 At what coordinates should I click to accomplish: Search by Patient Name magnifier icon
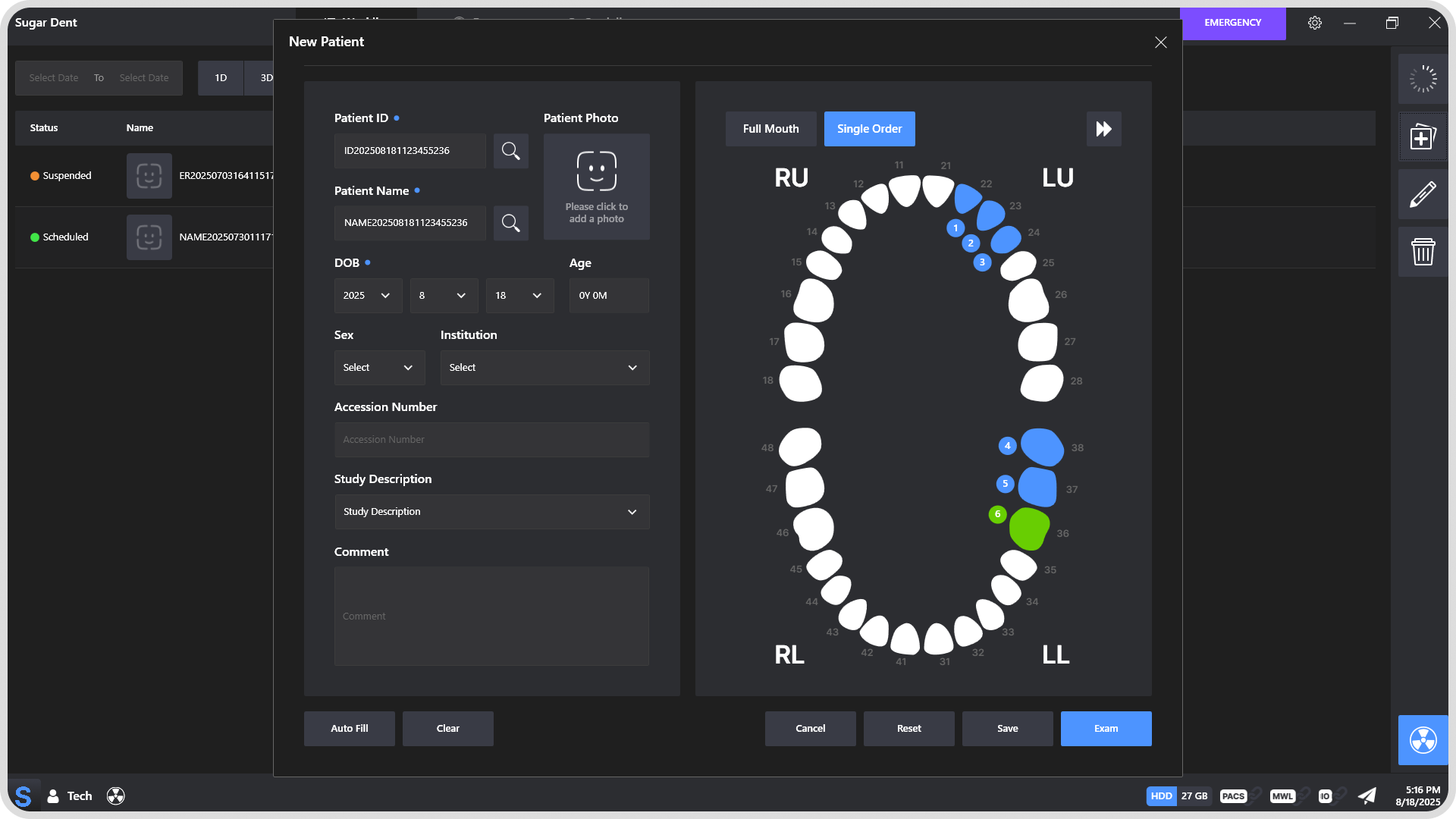pyautogui.click(x=510, y=223)
